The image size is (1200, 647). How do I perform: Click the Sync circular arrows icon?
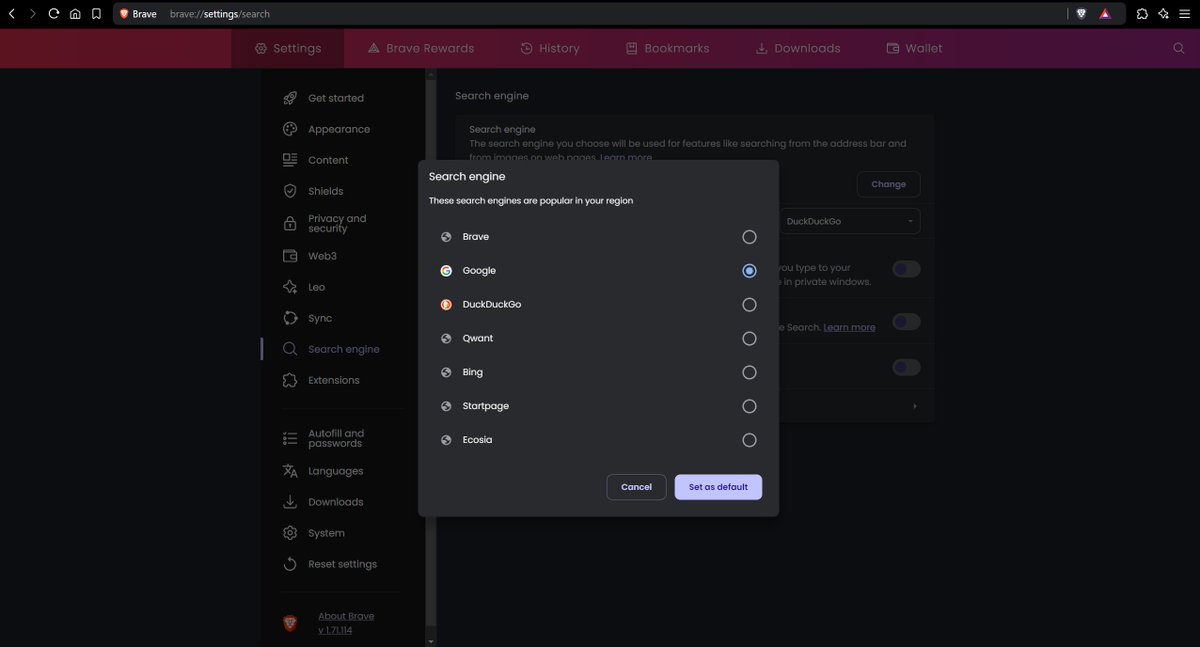pyautogui.click(x=290, y=318)
